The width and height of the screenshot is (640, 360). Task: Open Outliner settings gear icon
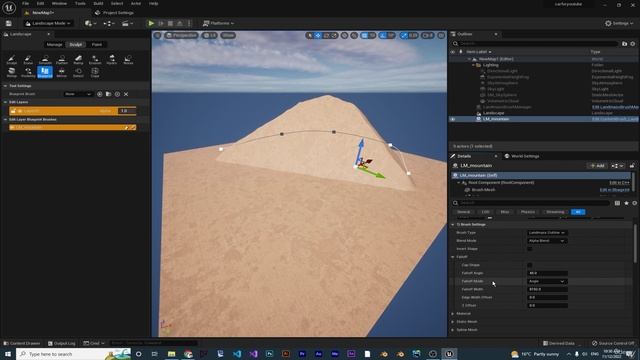[633, 44]
